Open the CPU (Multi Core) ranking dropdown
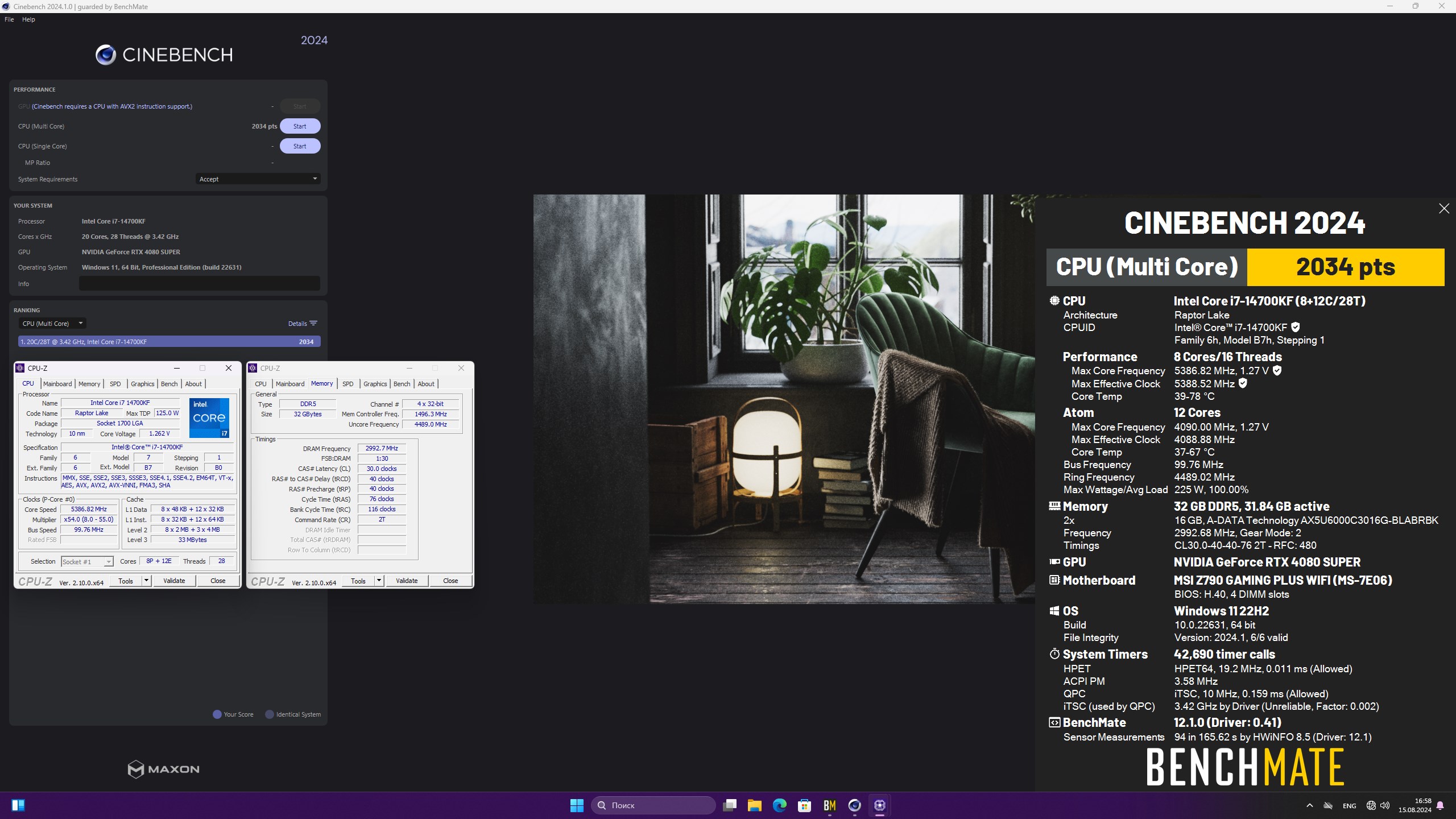Screen dimensions: 1456x819 [x=52, y=323]
